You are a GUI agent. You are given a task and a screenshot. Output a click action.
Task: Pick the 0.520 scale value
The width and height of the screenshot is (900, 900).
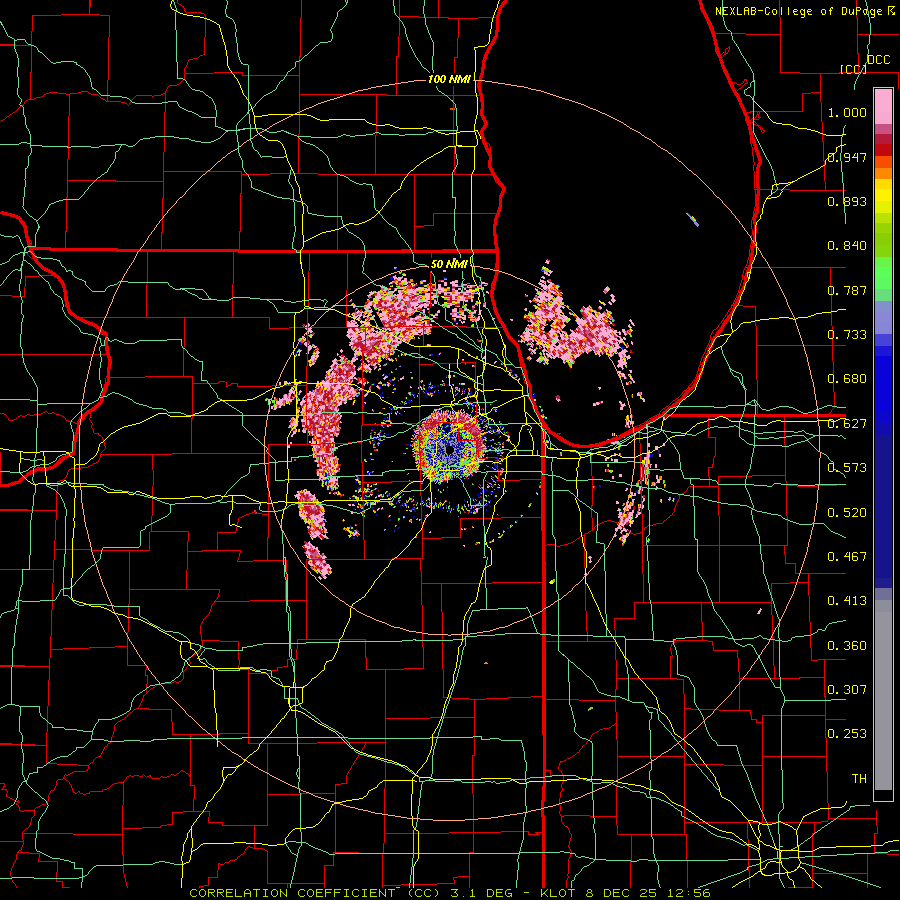pyautogui.click(x=847, y=513)
